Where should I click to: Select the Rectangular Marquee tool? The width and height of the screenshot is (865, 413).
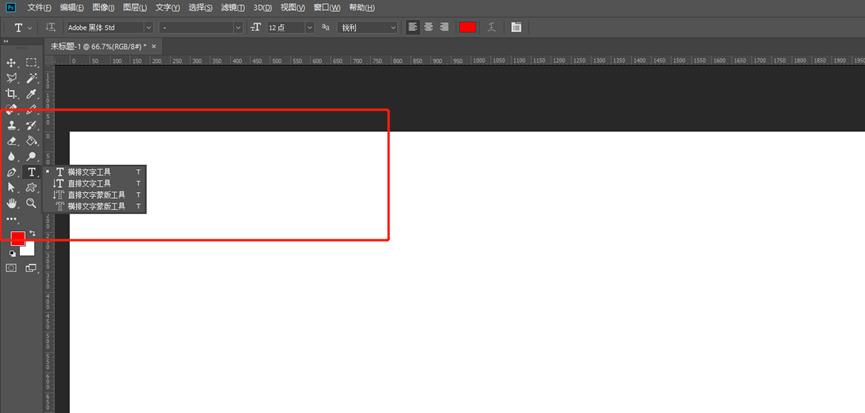32,62
